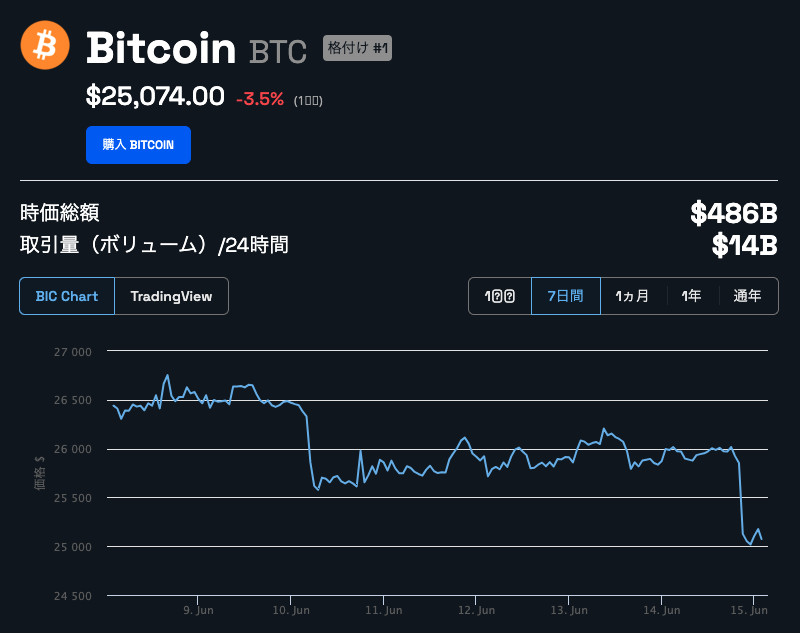Click the Bitcoin title heading

point(161,48)
